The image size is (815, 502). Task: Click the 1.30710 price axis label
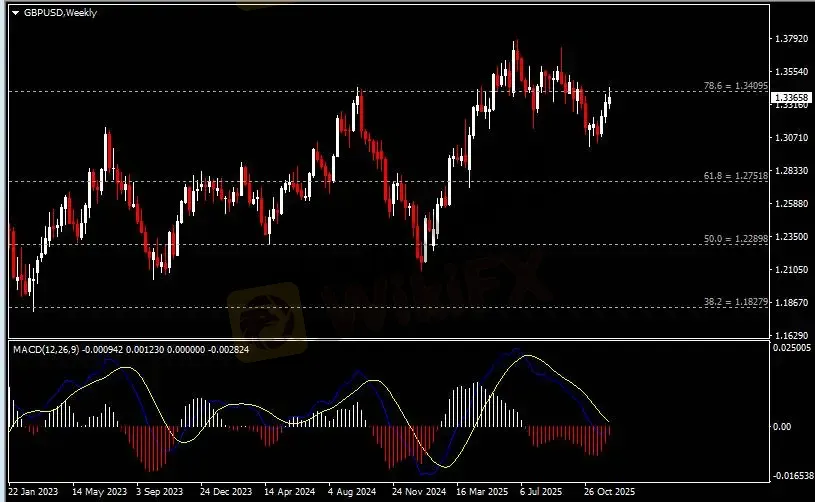(791, 138)
